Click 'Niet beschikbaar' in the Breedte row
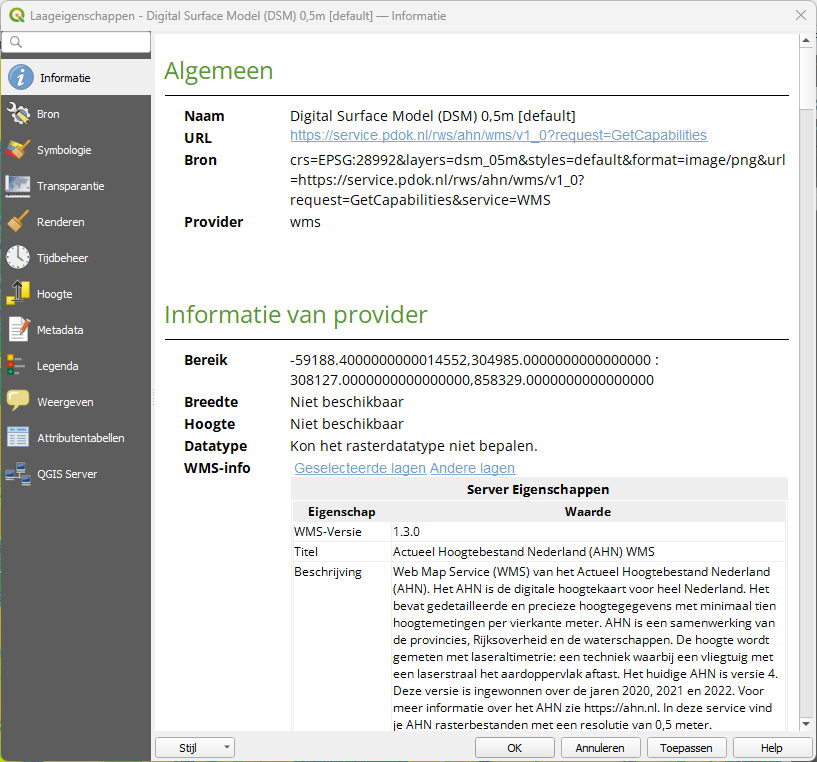This screenshot has height=762, width=817. (x=346, y=402)
